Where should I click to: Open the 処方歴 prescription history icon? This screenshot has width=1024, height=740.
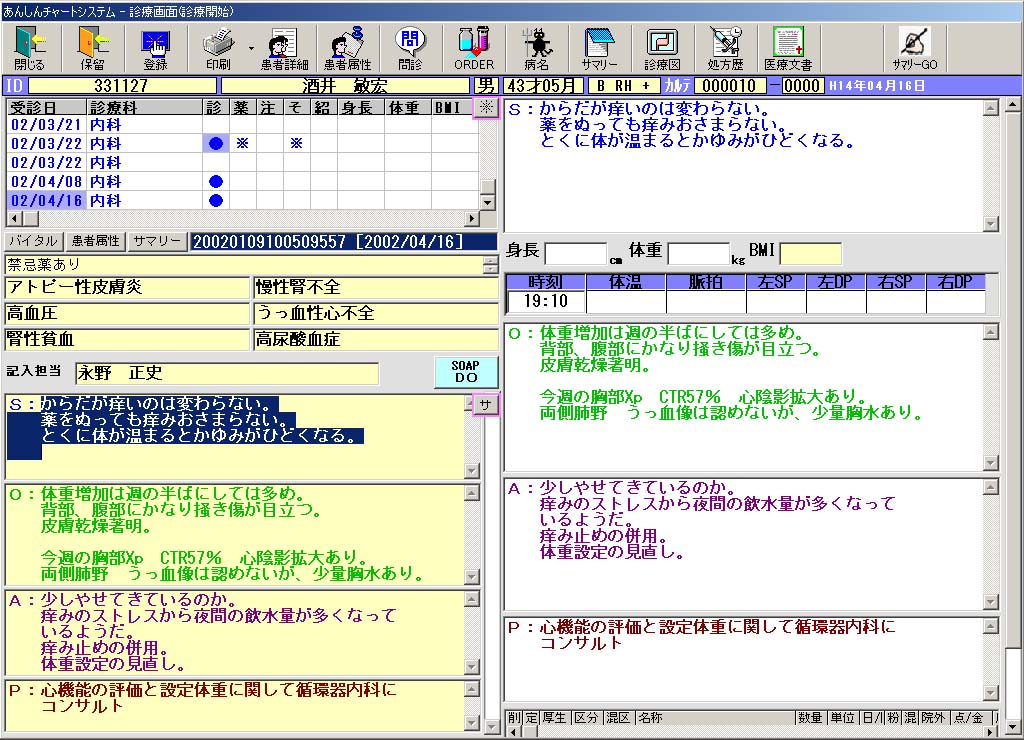[725, 46]
